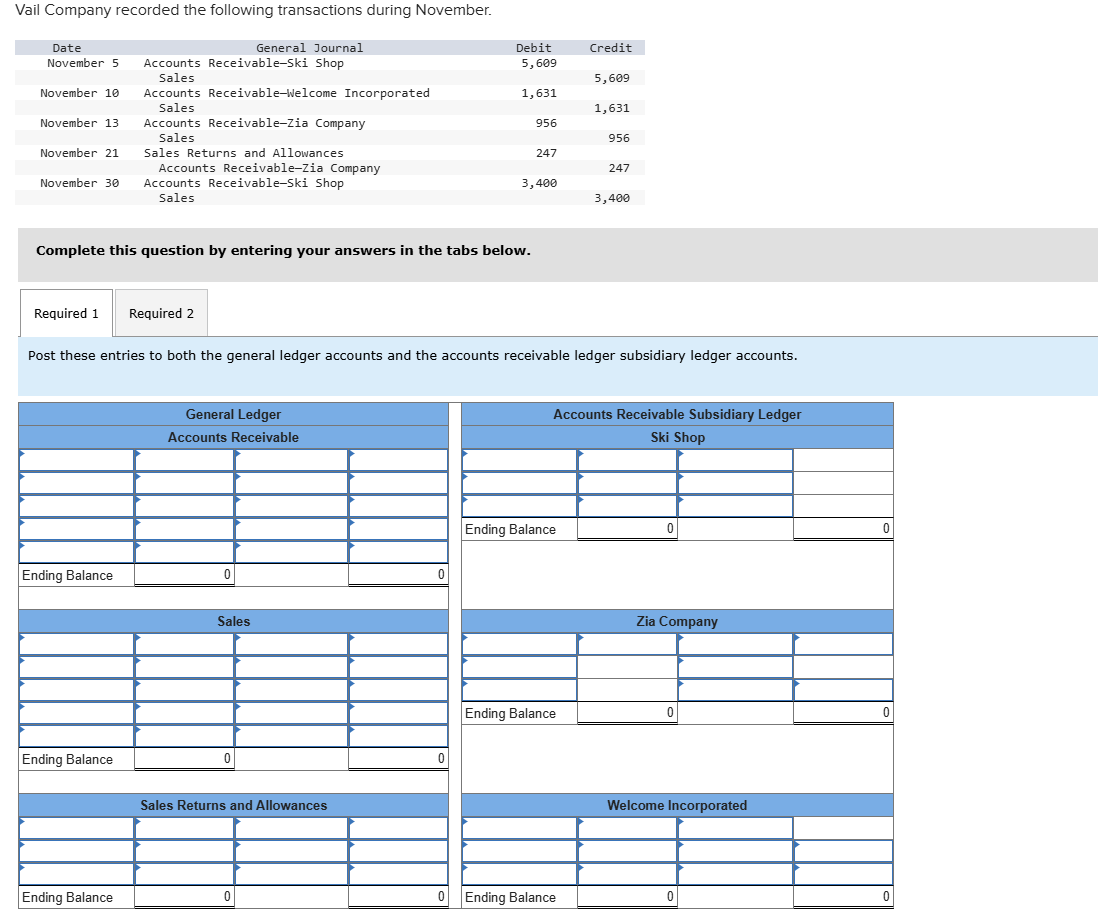Screen dimensions: 1099x919
Task: Open the first dropdown in Zia Company ledger
Action: tap(515, 645)
